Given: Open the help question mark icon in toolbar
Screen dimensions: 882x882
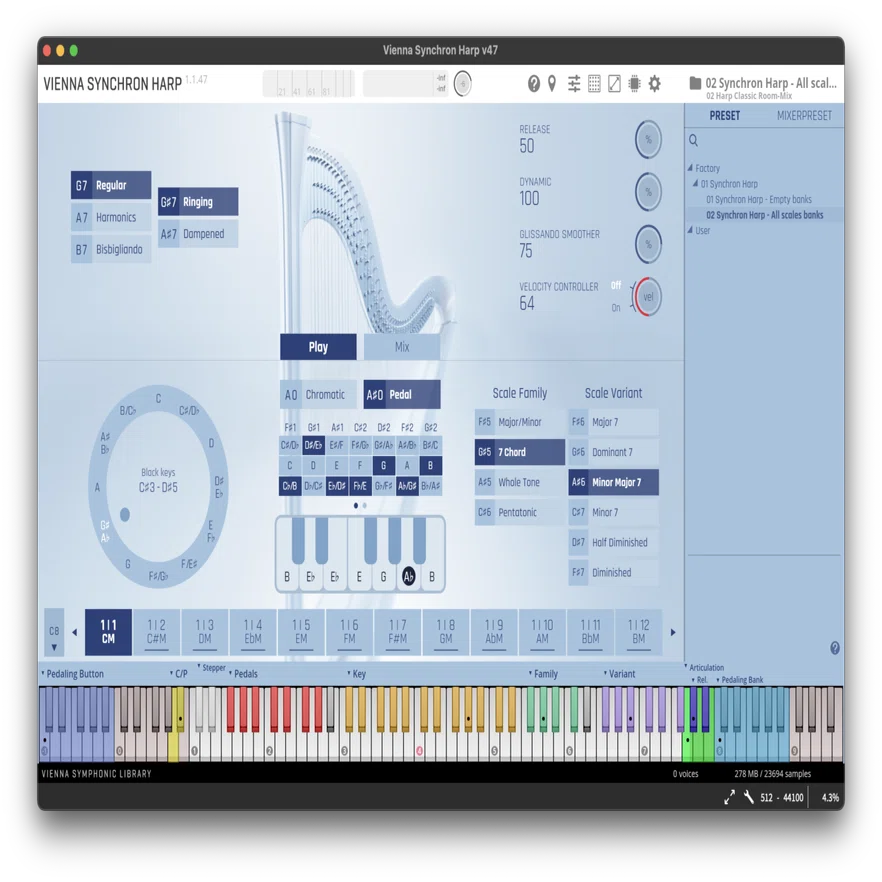Looking at the screenshot, I should [x=533, y=84].
